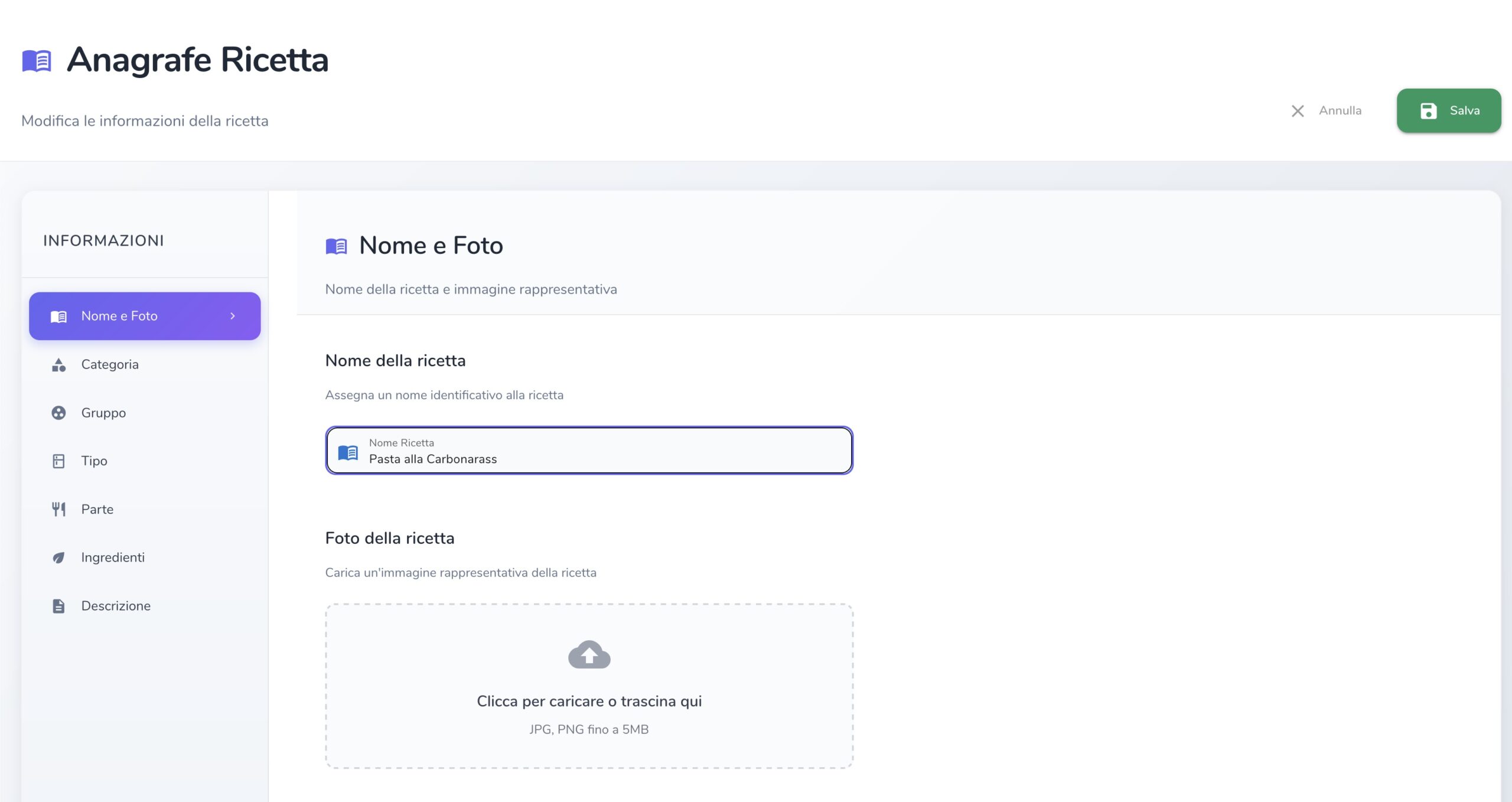Click the shapes icon for Categoria
Screen dimensions: 1512x802
click(x=58, y=365)
